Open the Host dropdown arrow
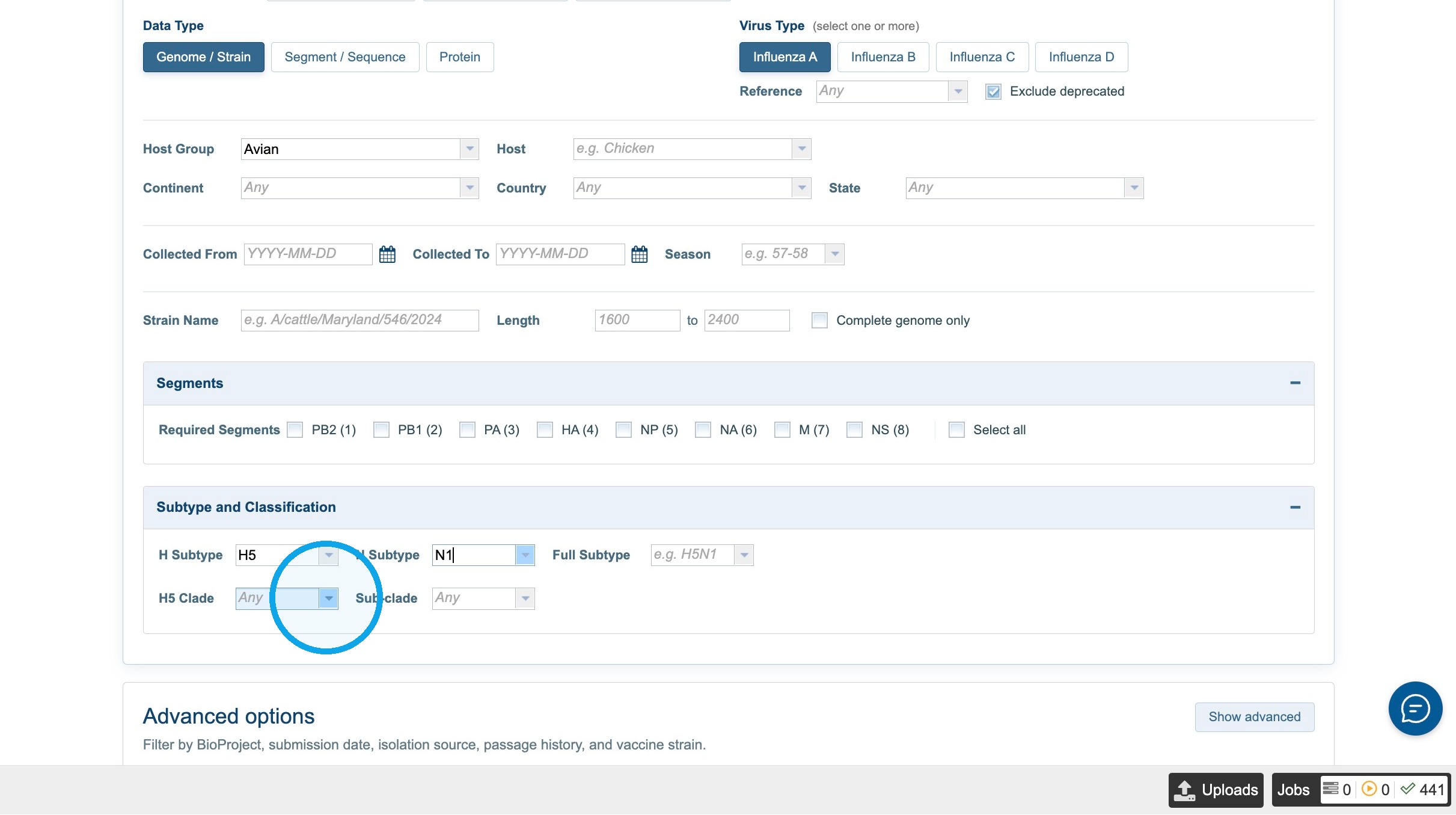This screenshot has width=1456, height=815. pos(801,149)
